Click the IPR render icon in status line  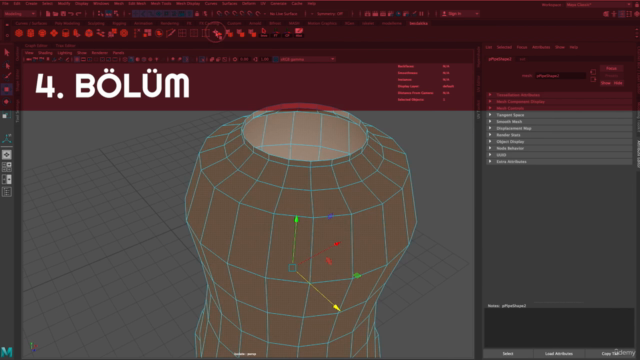pyautogui.click(x=383, y=14)
